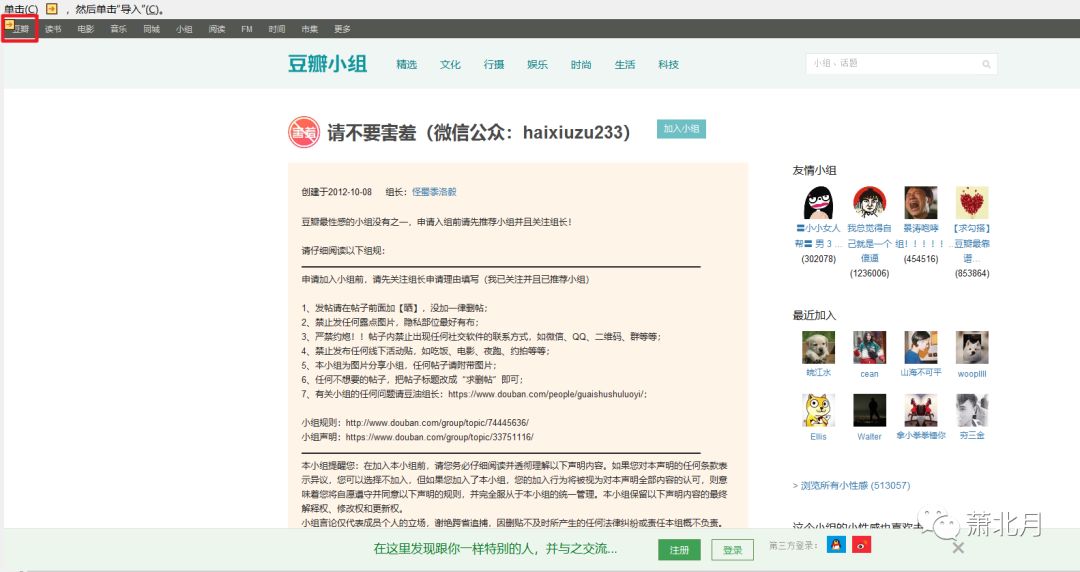Open the 小组规则 topic/74445636 link
The image size is (1080, 572).
(437, 422)
